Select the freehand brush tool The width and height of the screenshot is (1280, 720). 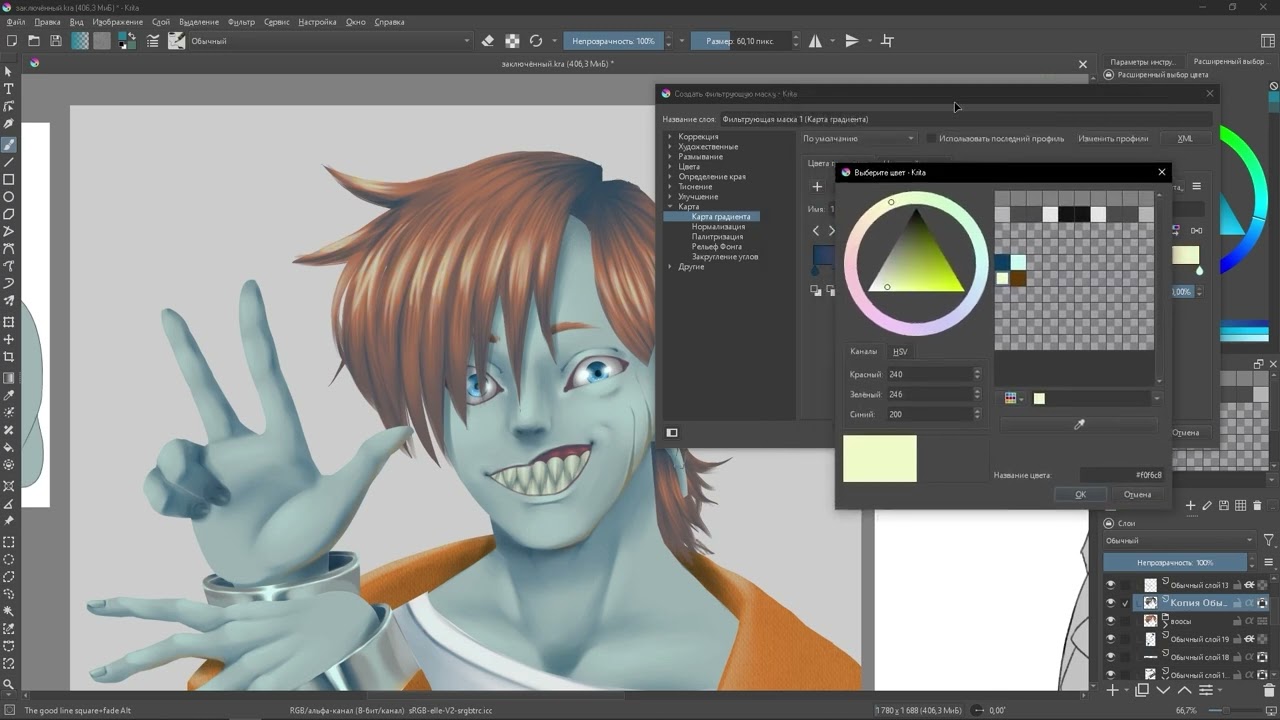(9, 144)
